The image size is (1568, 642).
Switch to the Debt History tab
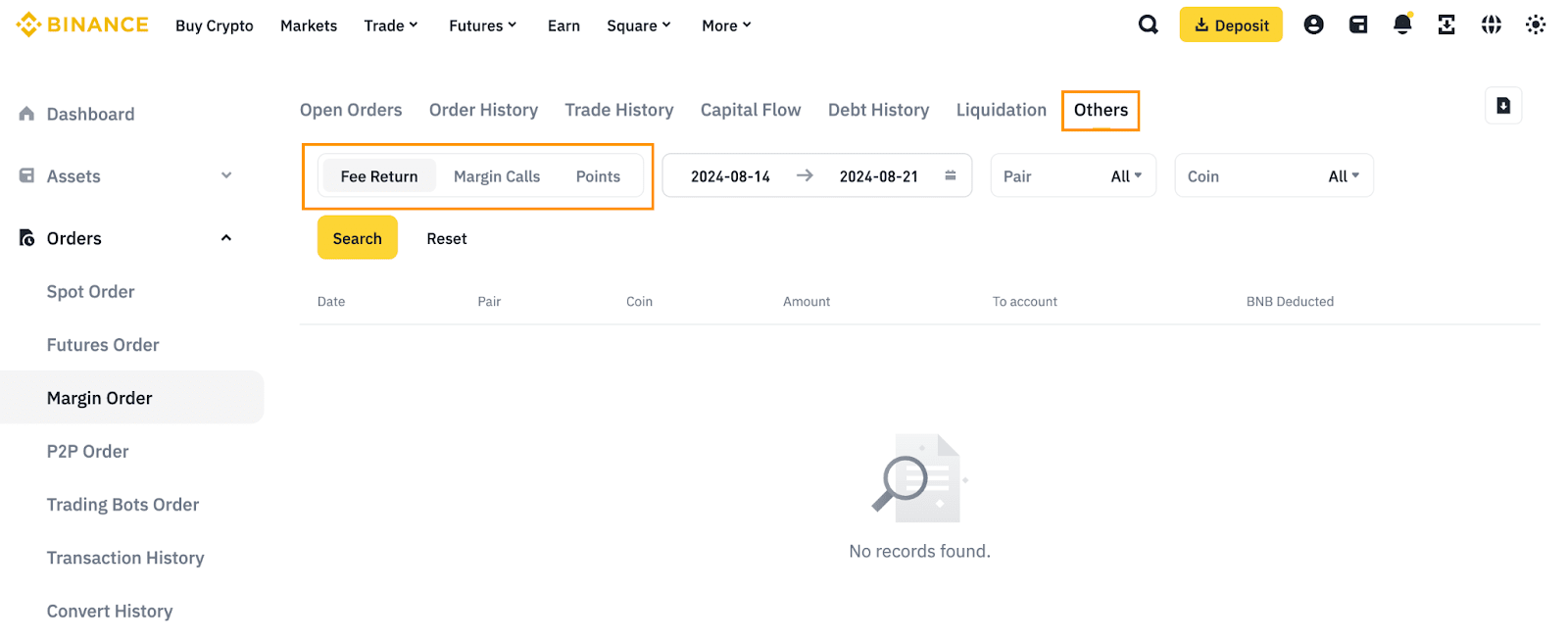(879, 110)
